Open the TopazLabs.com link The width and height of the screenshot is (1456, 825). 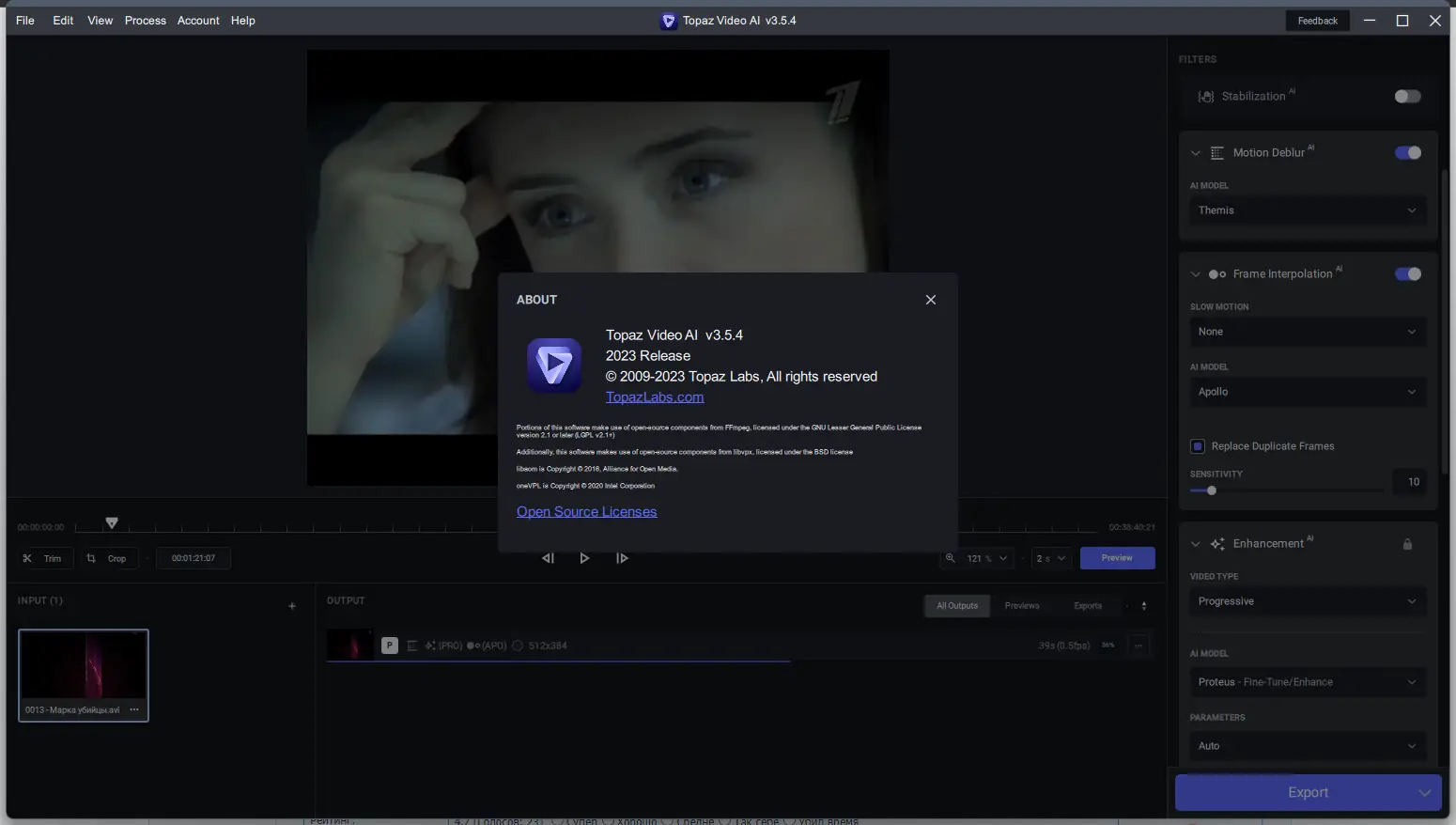coord(655,397)
